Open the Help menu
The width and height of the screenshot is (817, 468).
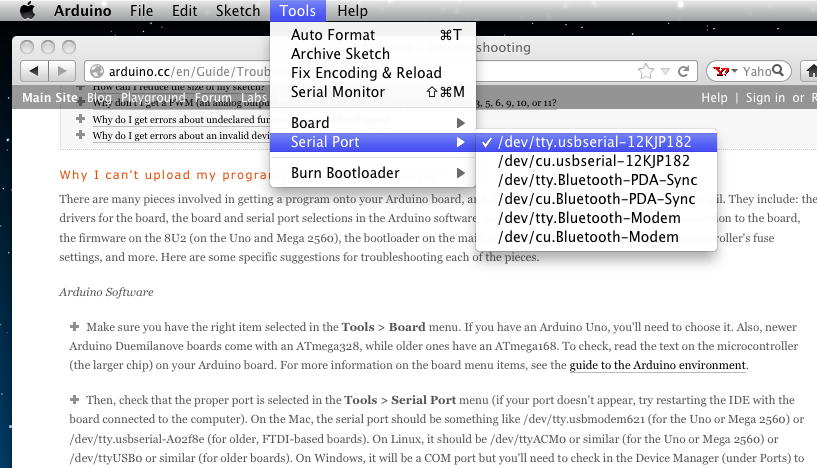tap(352, 10)
